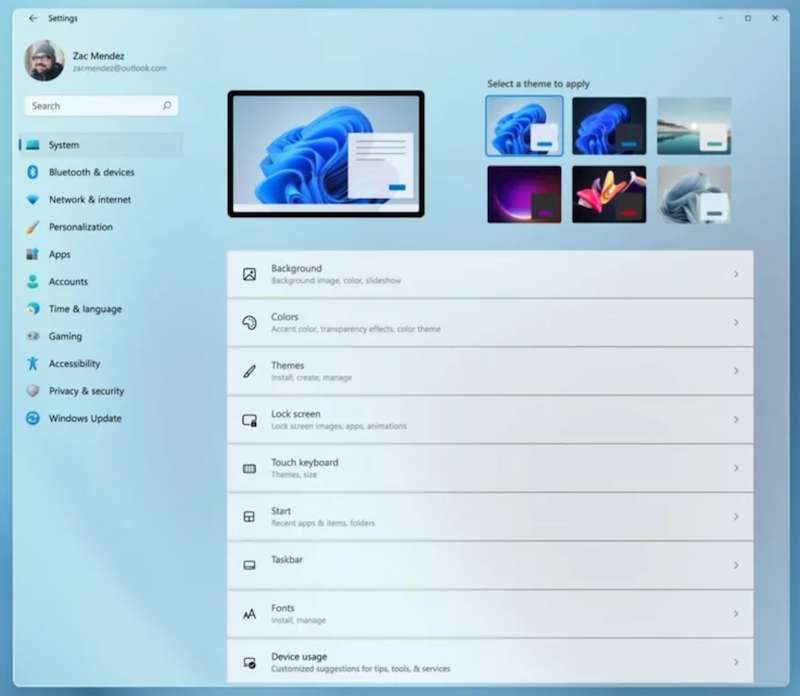Screen dimensions: 800x696
Task: Expand the Colors row chevron
Action: tap(736, 322)
